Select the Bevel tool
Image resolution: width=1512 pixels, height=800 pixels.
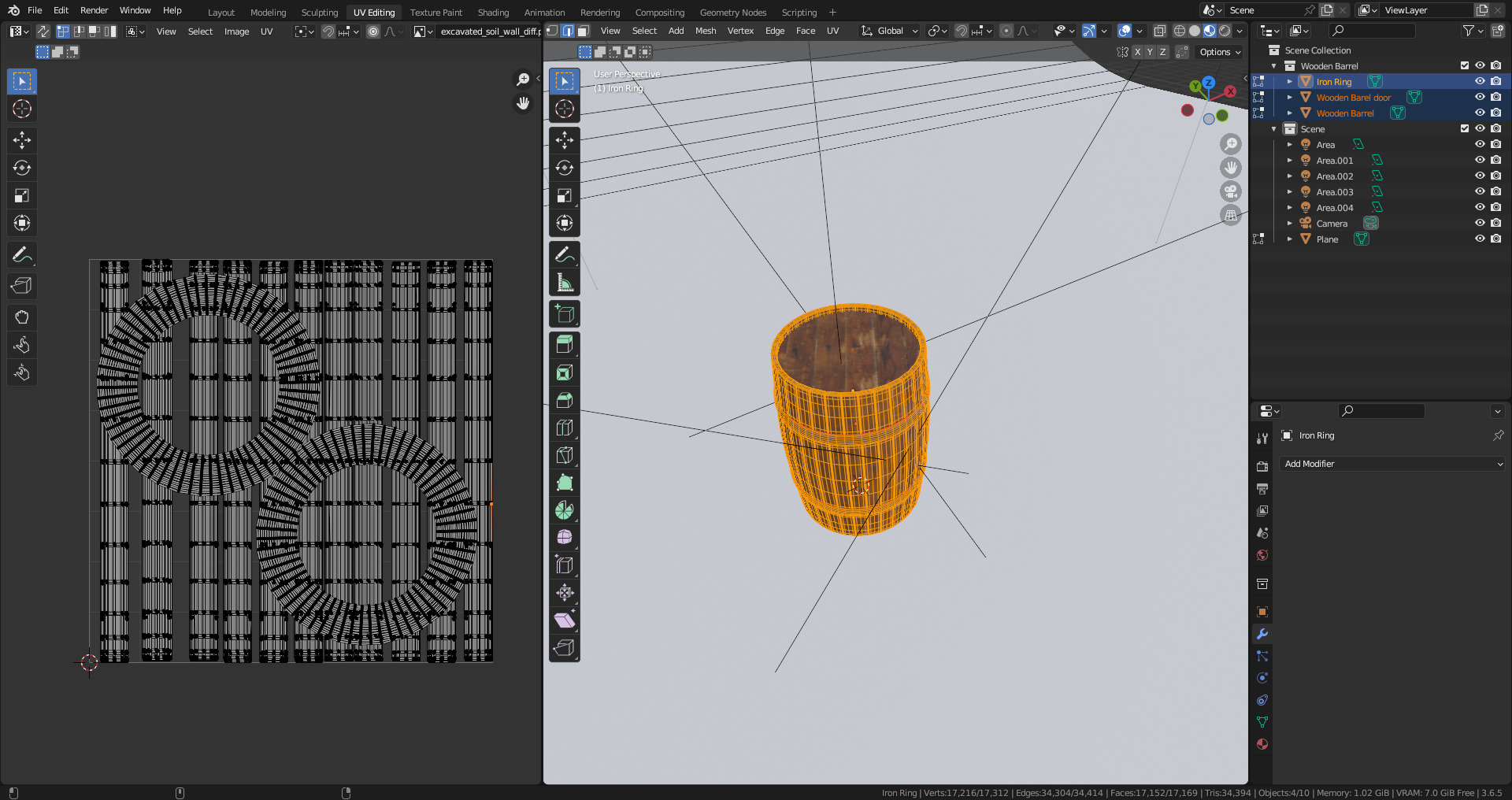pyautogui.click(x=565, y=400)
